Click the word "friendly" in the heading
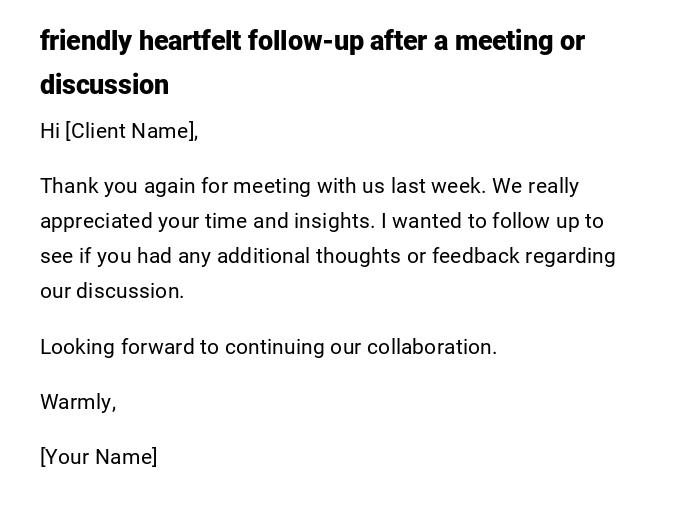The width and height of the screenshot is (700, 519). pos(86,41)
